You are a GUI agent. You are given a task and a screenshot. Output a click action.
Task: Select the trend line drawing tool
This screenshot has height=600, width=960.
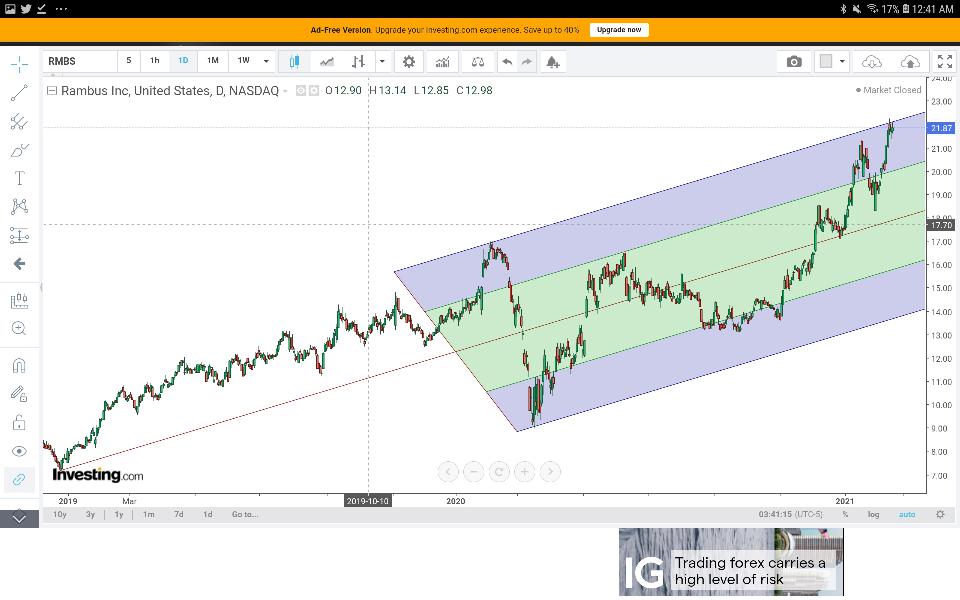click(19, 92)
